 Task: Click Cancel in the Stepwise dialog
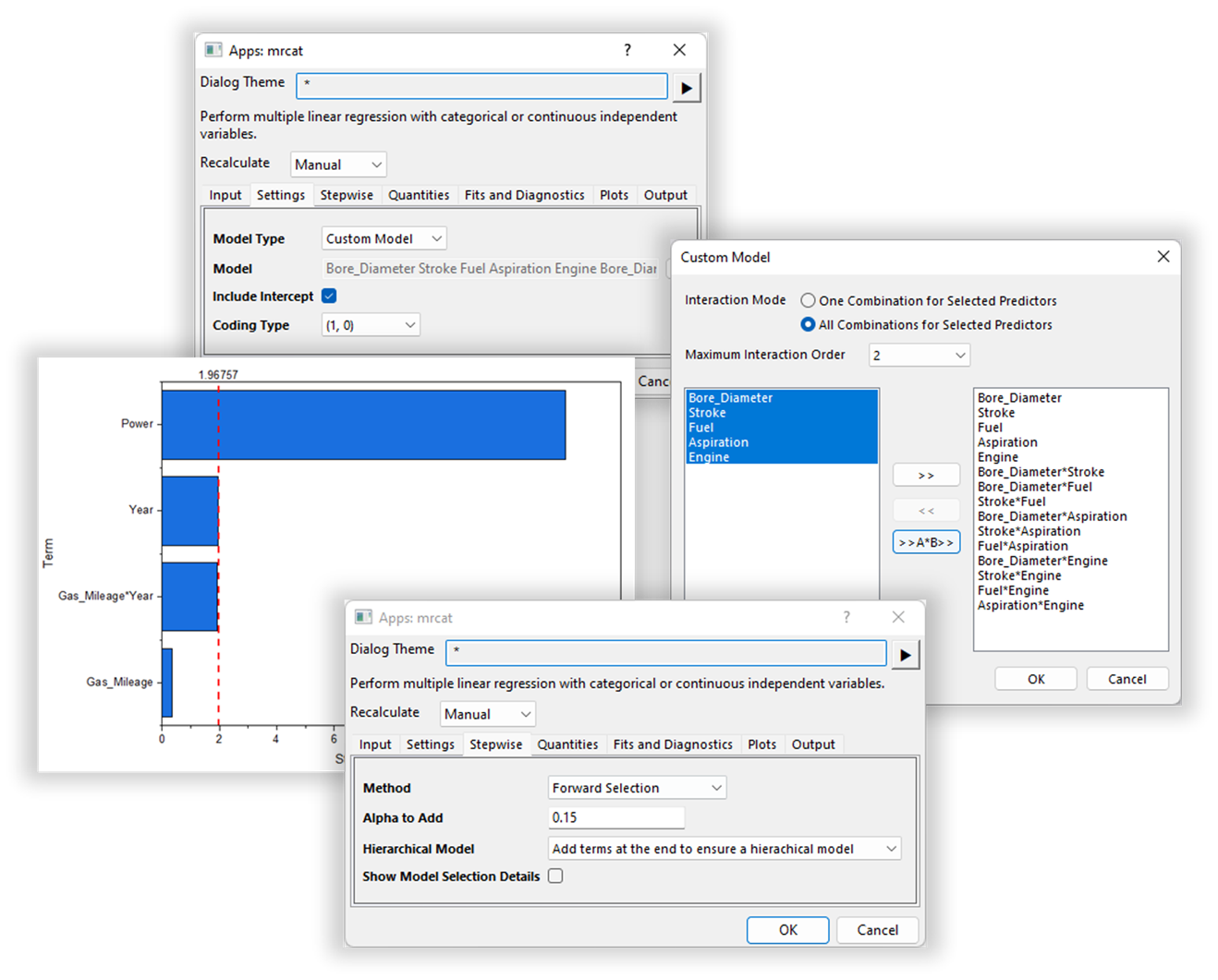877,930
